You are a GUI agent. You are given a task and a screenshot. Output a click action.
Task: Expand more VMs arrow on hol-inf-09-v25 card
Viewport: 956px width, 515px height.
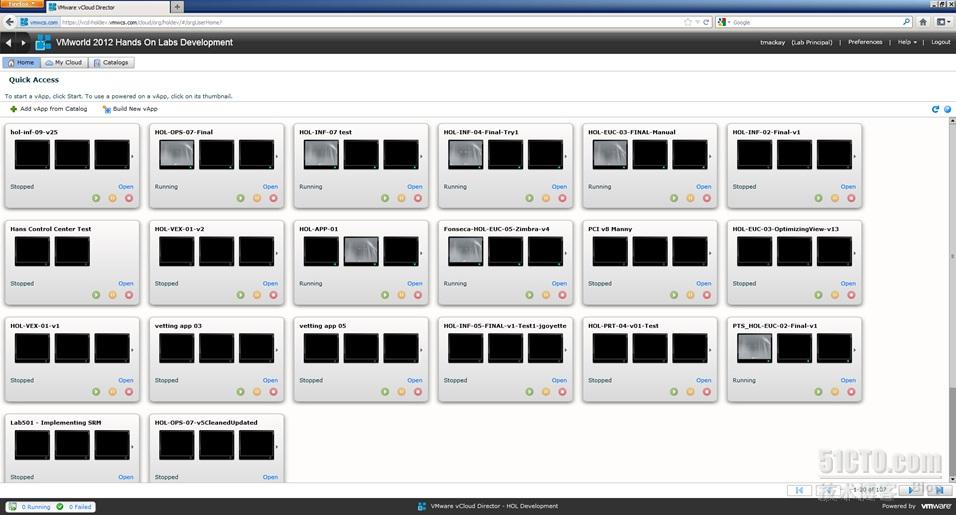132,156
